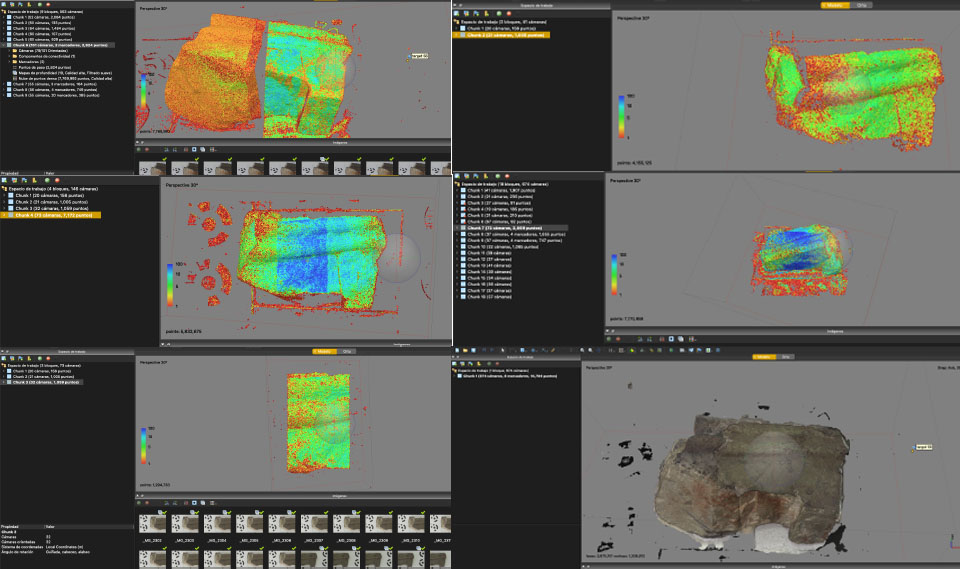Click green enable cameras icon in bottom-left photos toolbar
This screenshot has width=960, height=569.
[x=141, y=502]
